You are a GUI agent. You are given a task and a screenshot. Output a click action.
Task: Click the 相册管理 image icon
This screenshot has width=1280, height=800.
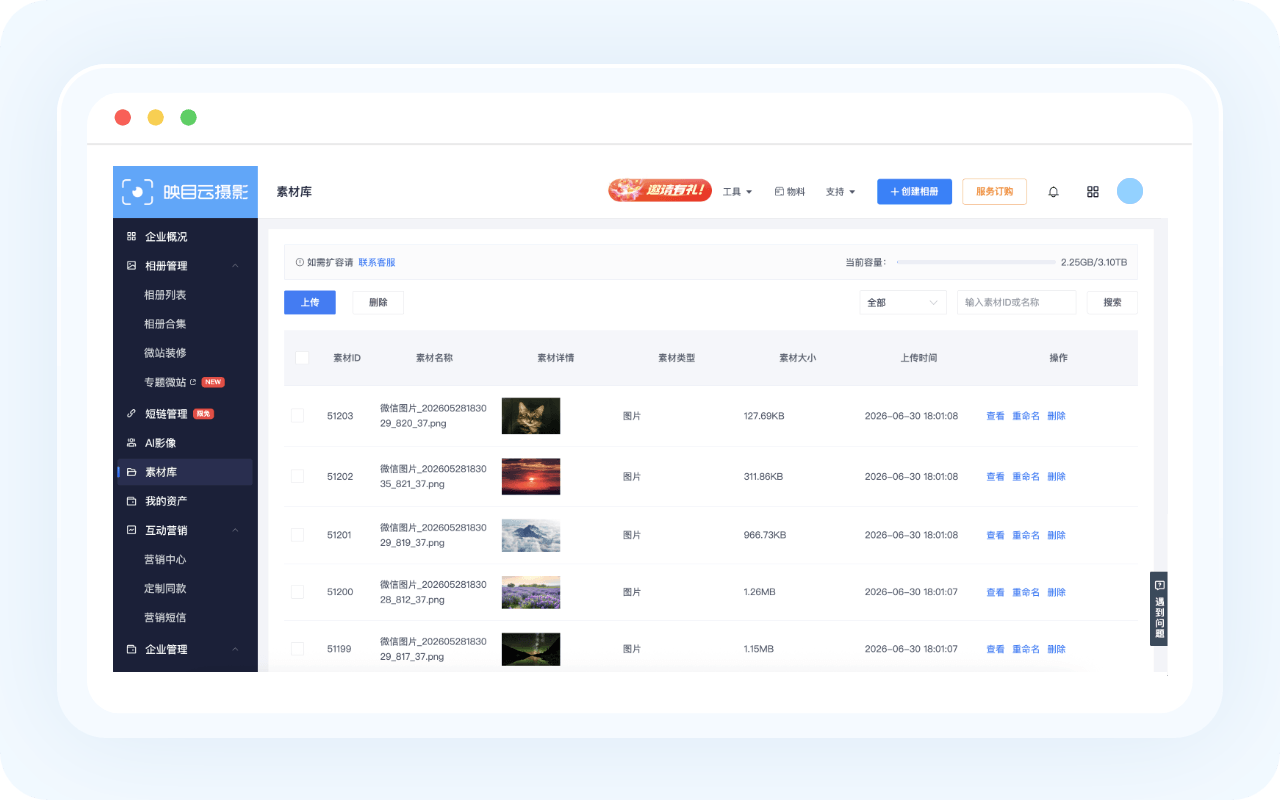click(x=131, y=266)
